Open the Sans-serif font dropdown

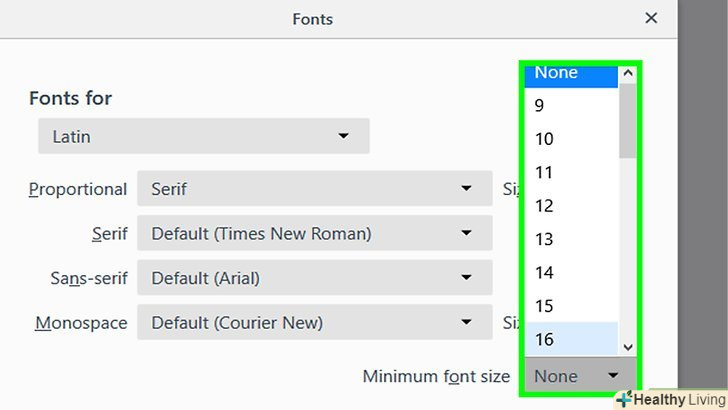tap(314, 278)
